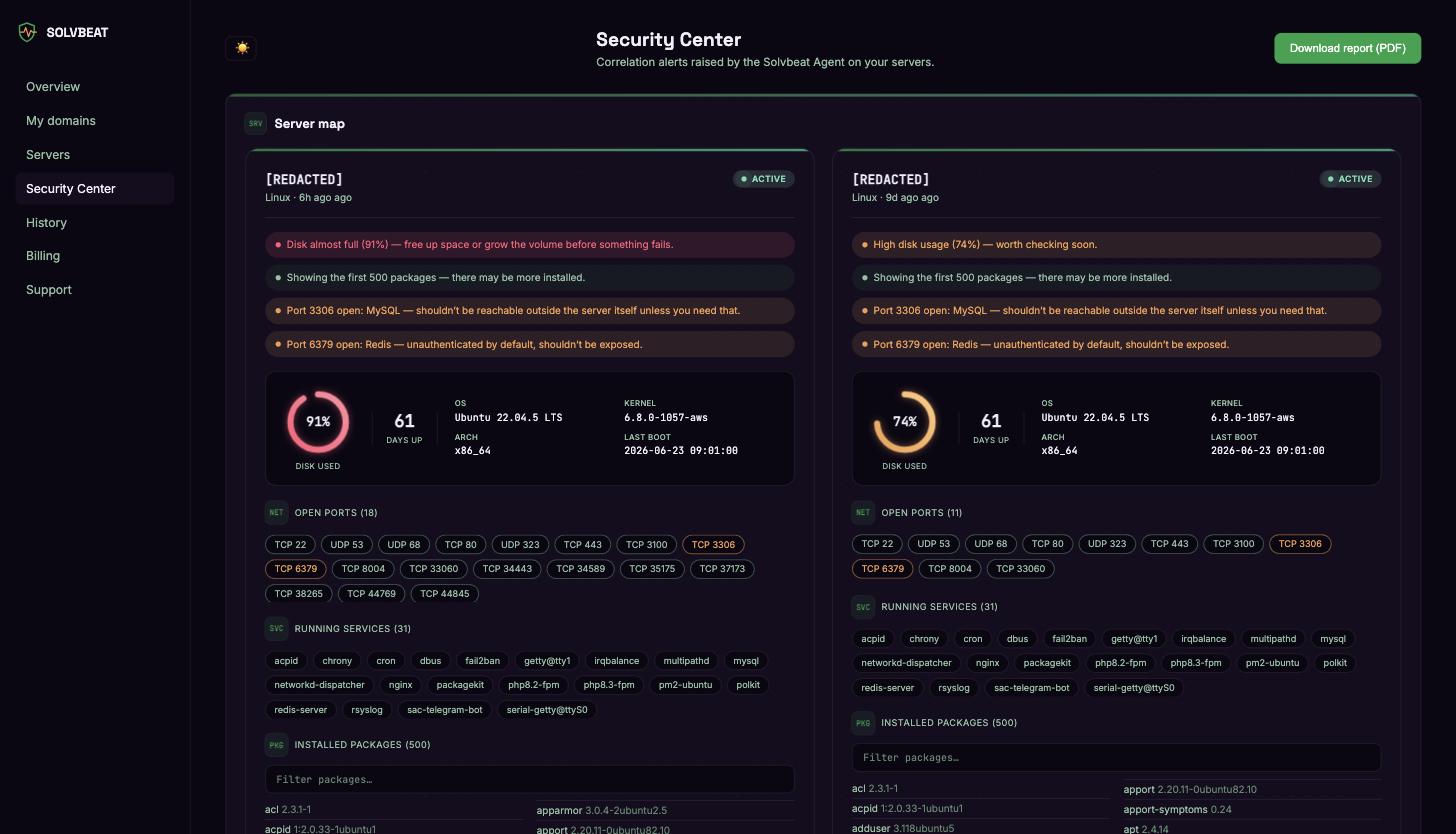Toggle the sun light-theme button
Screen dimensions: 1456x834
point(241,48)
